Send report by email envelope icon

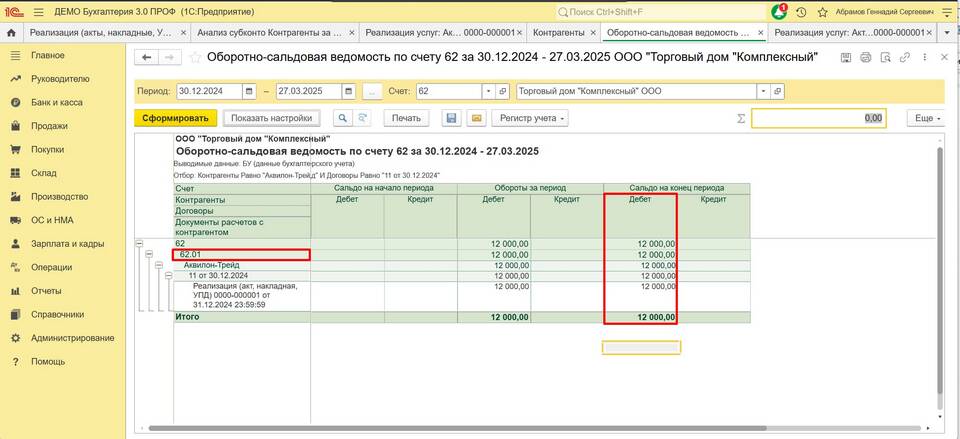[476, 118]
